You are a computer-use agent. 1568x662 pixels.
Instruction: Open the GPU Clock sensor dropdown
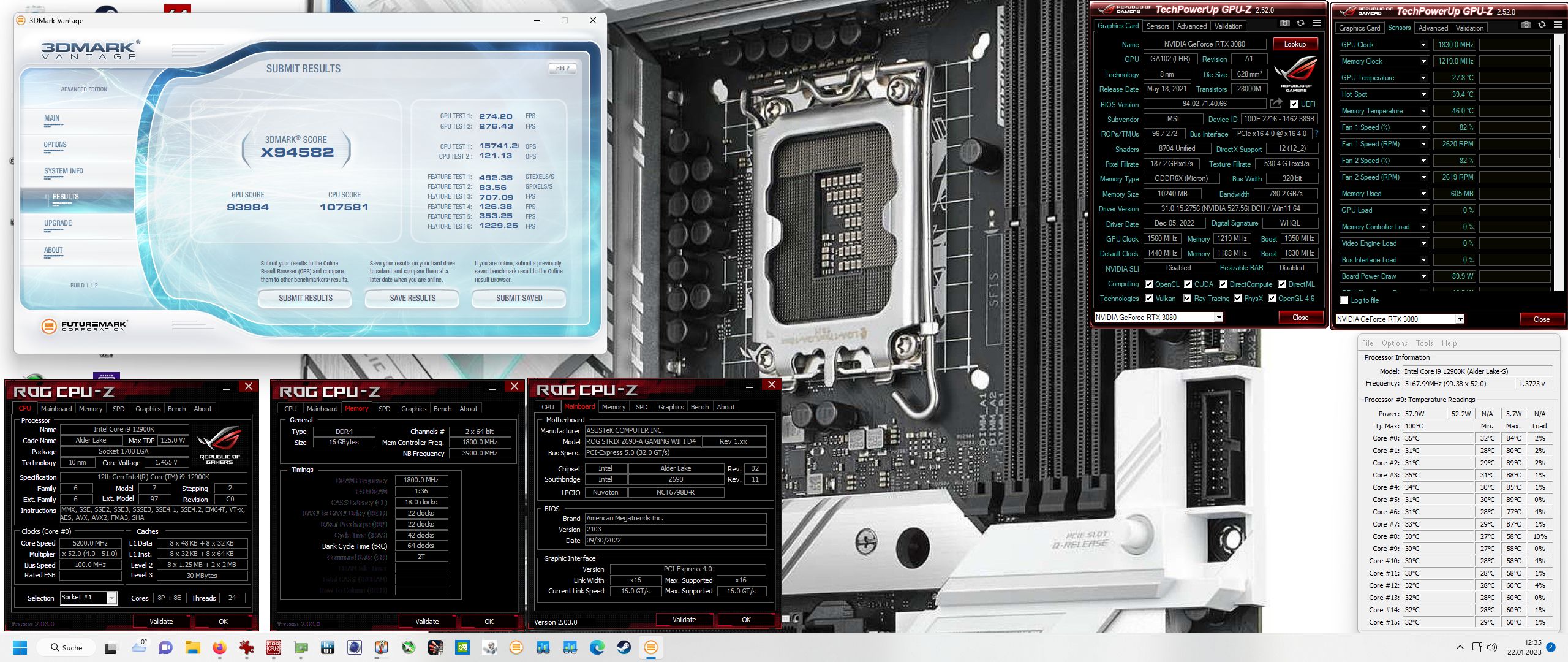click(x=1423, y=45)
